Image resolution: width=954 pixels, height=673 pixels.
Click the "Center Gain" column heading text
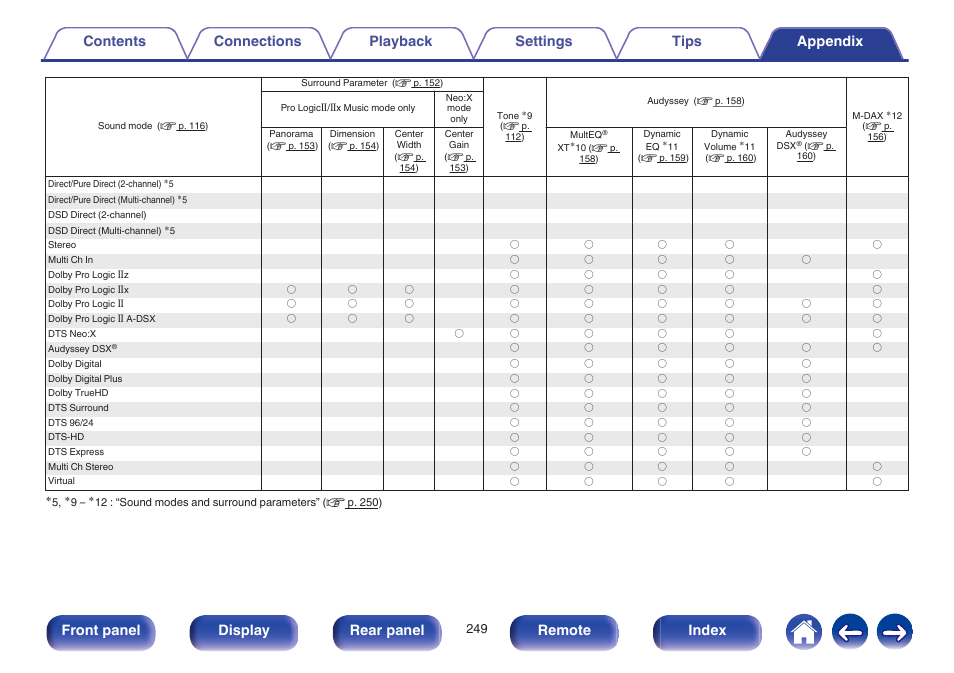pyautogui.click(x=459, y=139)
